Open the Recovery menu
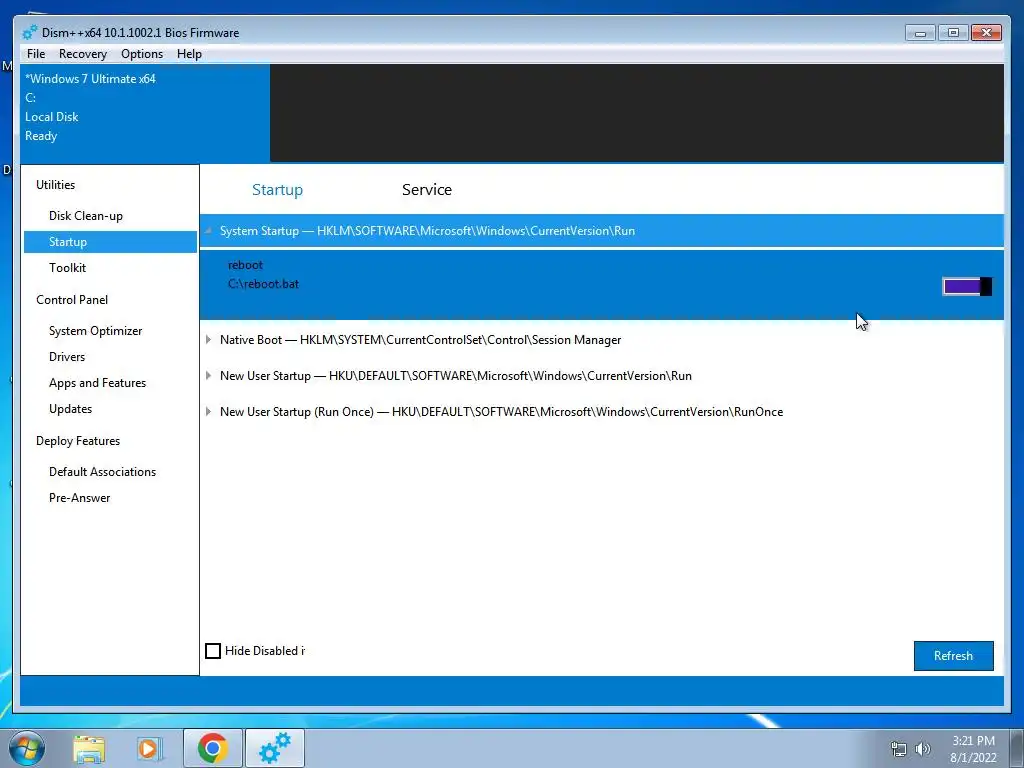This screenshot has height=768, width=1024. (82, 54)
